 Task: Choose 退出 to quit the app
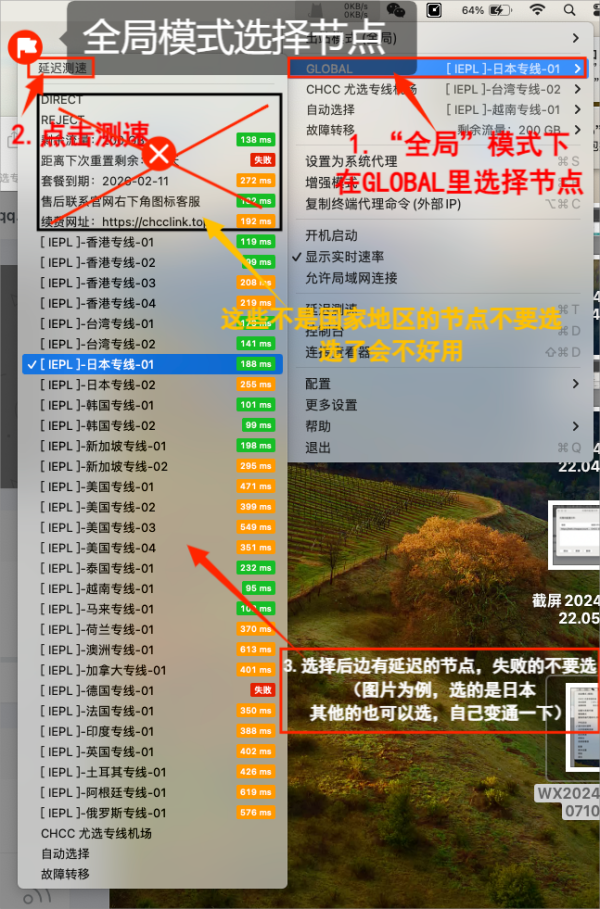(438, 447)
